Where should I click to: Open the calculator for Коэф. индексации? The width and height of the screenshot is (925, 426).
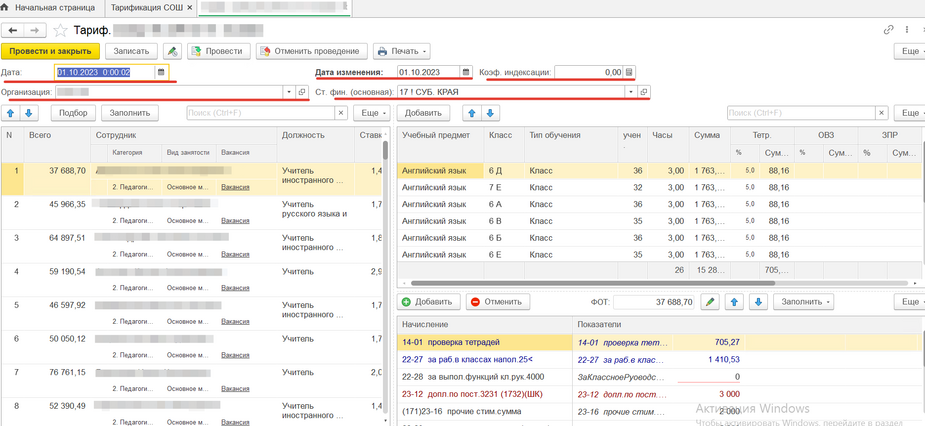click(x=629, y=72)
